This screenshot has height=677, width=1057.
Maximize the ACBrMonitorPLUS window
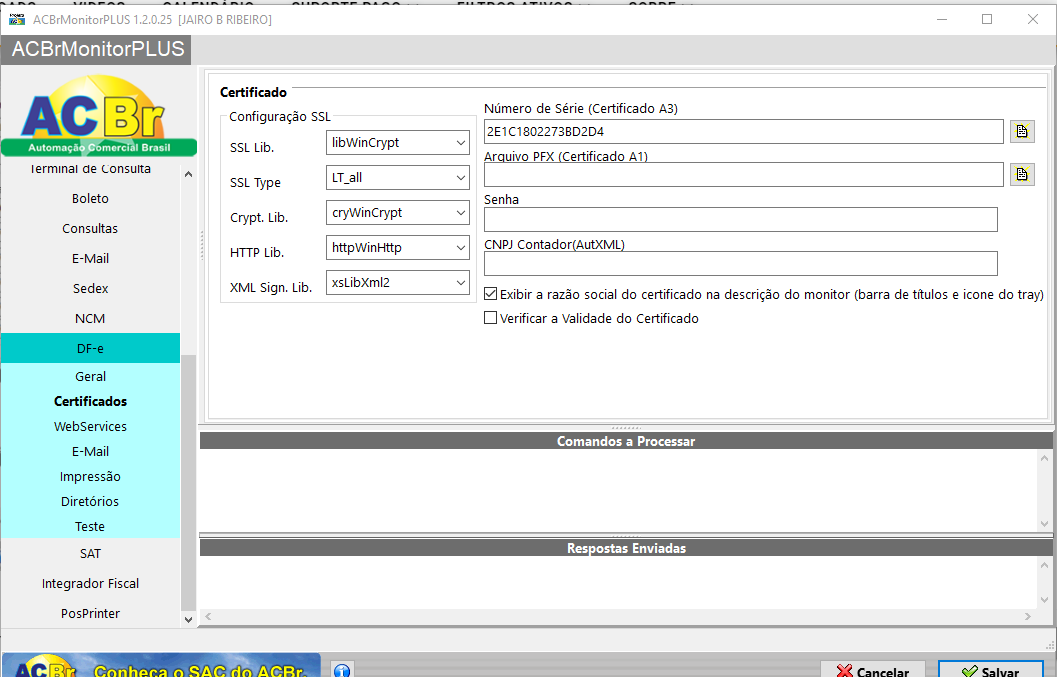987,20
